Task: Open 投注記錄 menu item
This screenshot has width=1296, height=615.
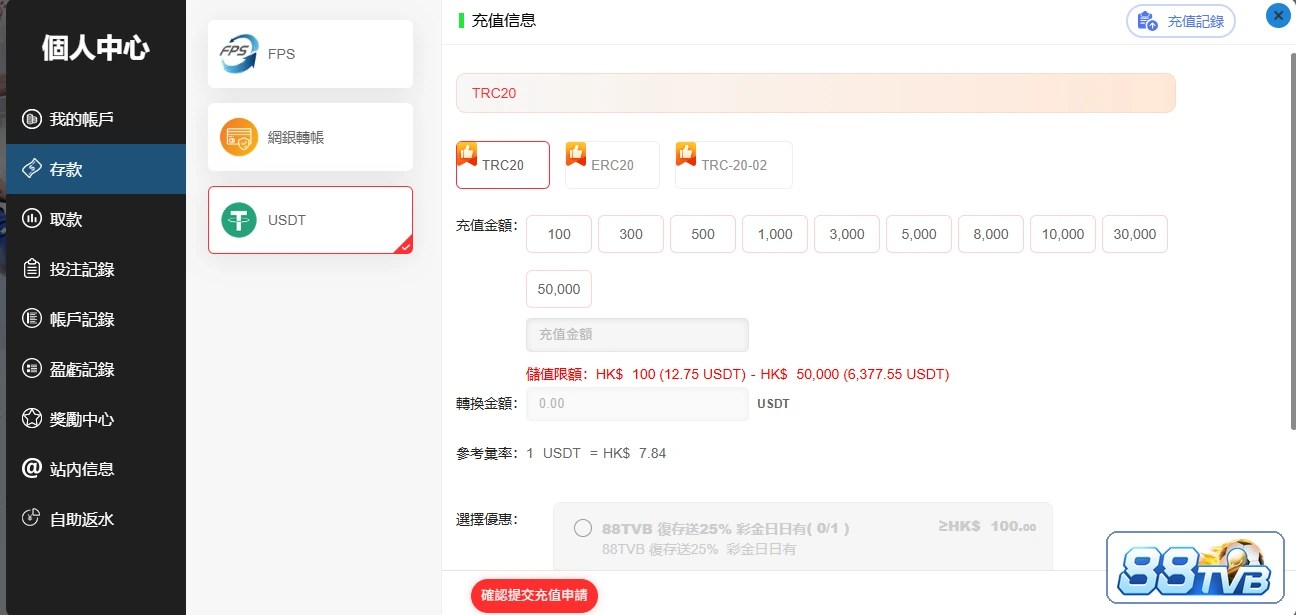Action: pyautogui.click(x=96, y=269)
